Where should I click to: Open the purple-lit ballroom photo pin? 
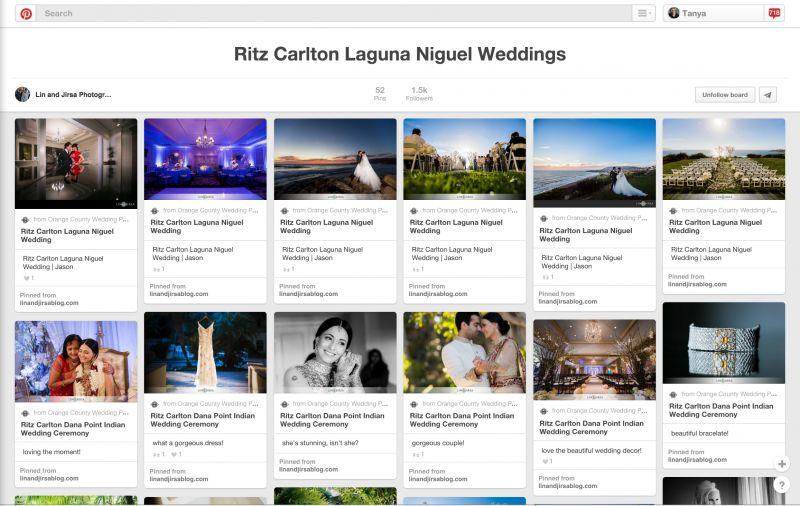click(205, 159)
